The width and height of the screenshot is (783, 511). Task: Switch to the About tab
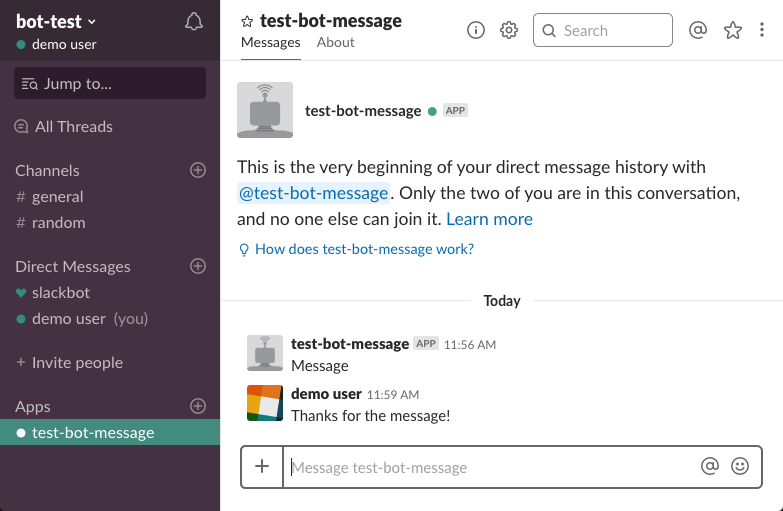pos(336,42)
